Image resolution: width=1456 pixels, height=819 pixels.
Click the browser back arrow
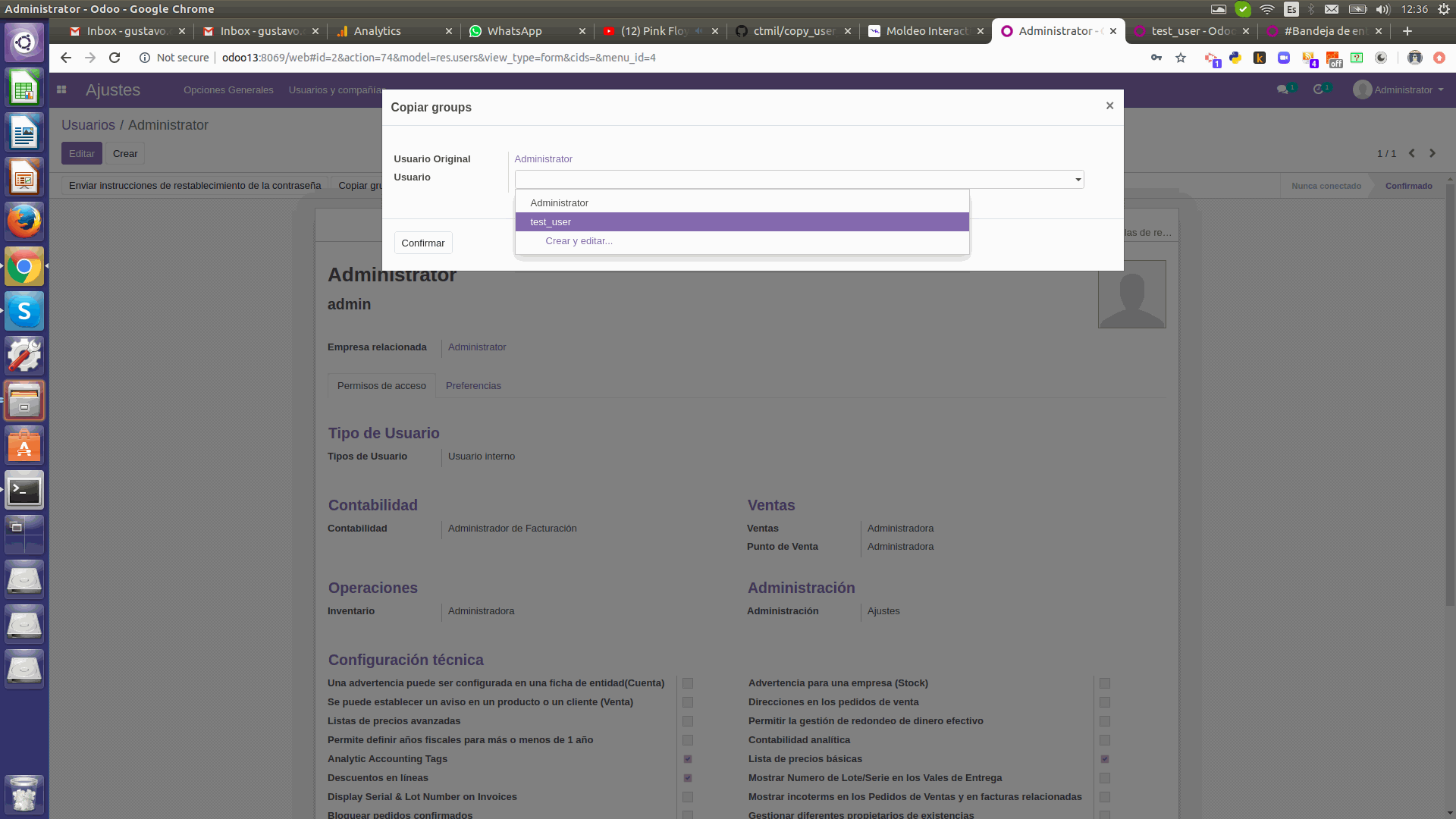(x=66, y=58)
